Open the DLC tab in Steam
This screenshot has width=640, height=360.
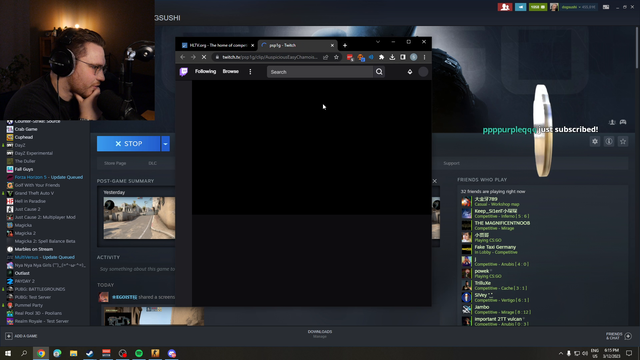(x=153, y=163)
